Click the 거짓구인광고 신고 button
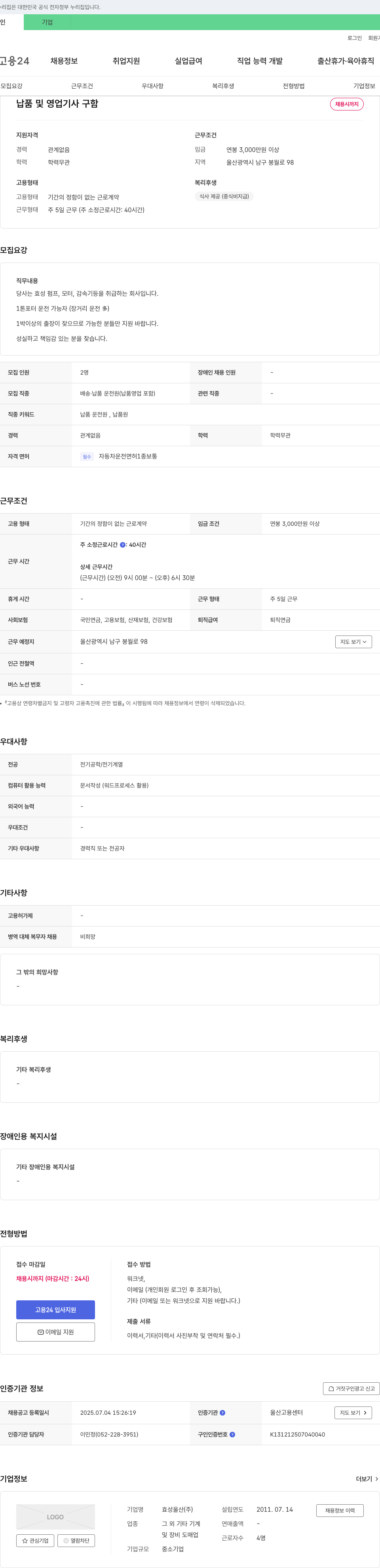 click(x=351, y=1389)
